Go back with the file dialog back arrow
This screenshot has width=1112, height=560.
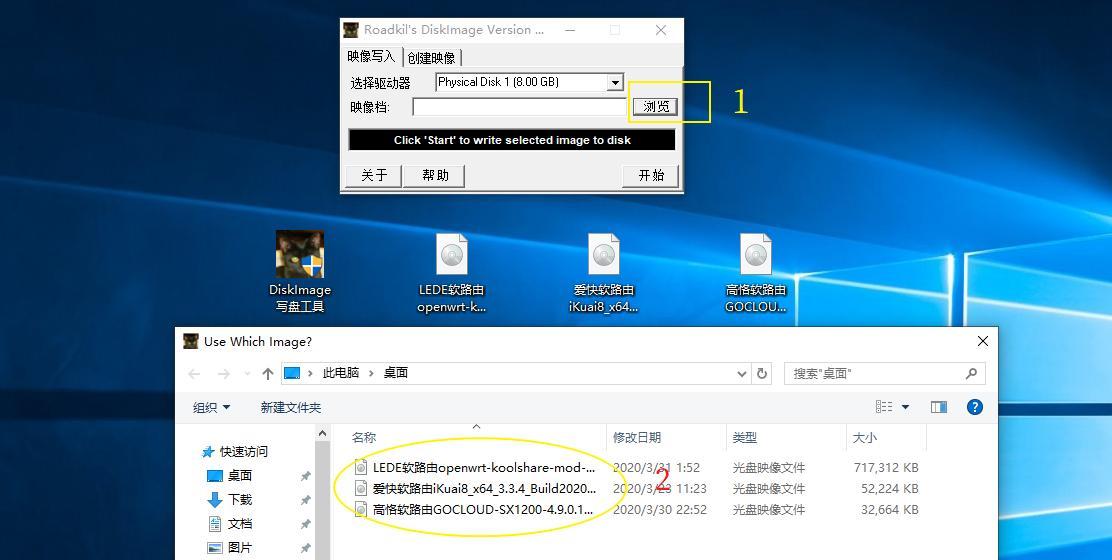coord(194,374)
